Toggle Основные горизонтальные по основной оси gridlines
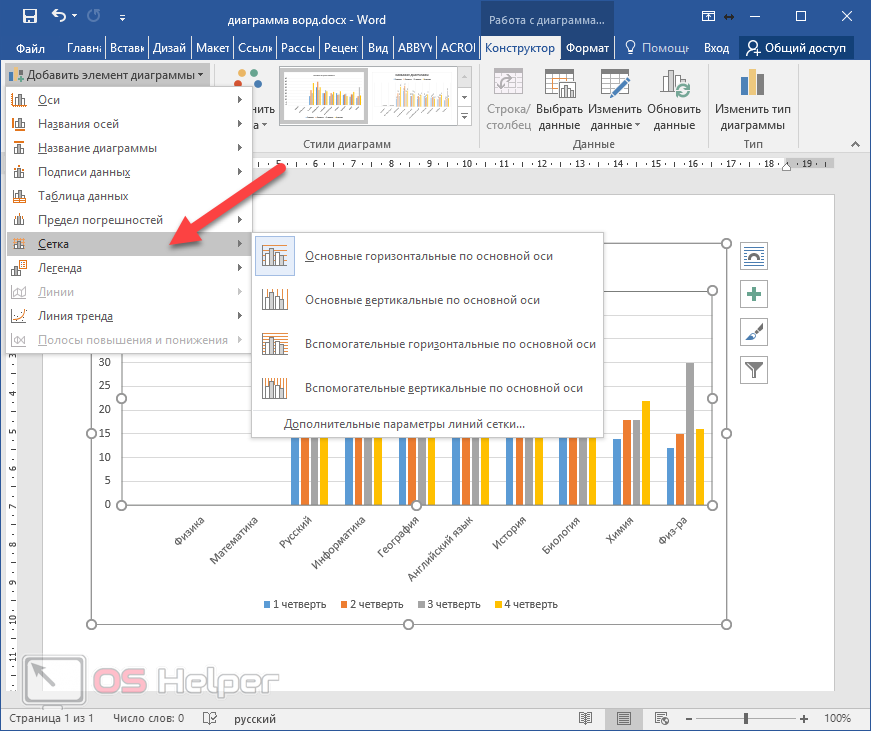 coord(428,256)
